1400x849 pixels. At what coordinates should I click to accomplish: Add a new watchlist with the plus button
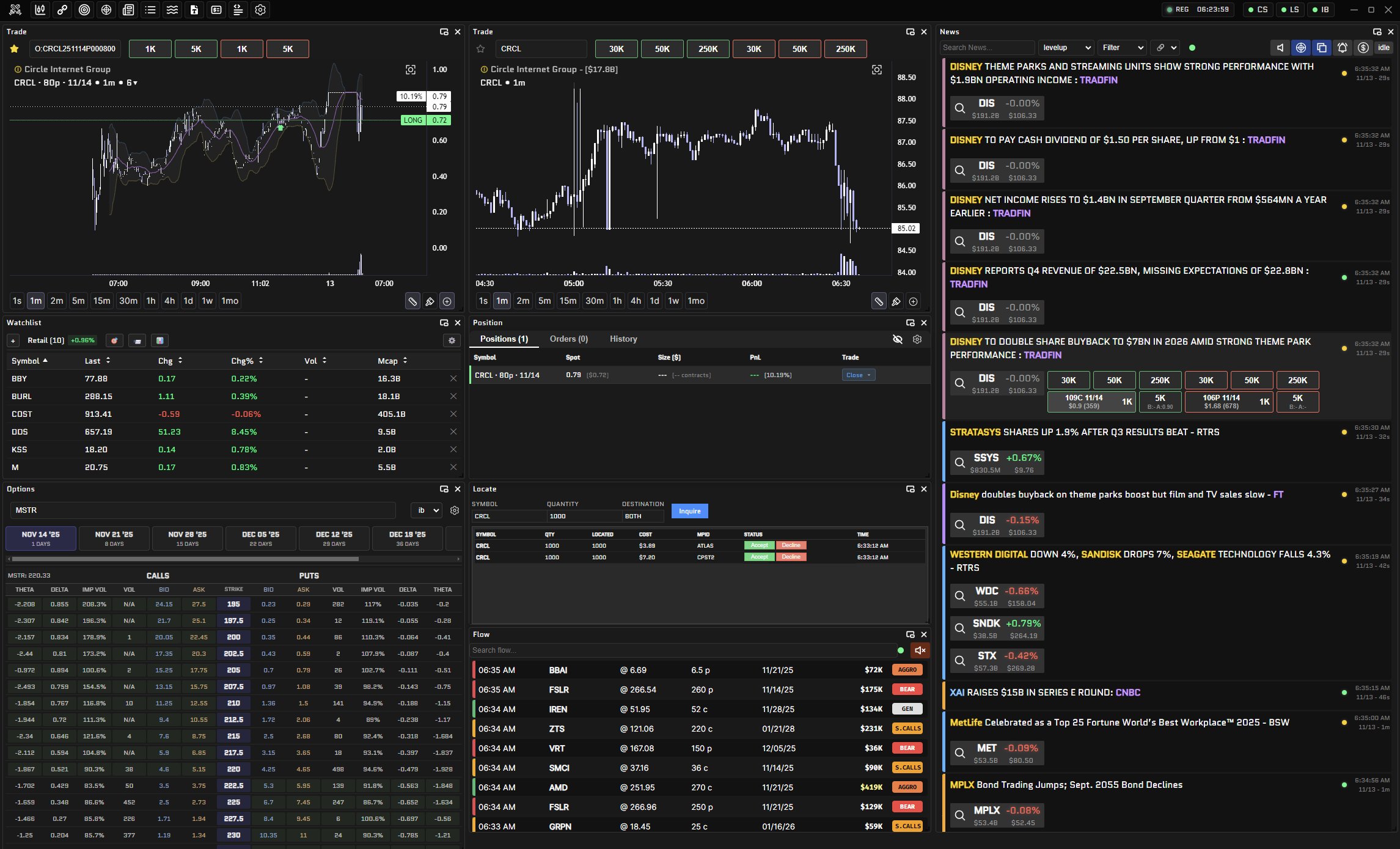(13, 340)
